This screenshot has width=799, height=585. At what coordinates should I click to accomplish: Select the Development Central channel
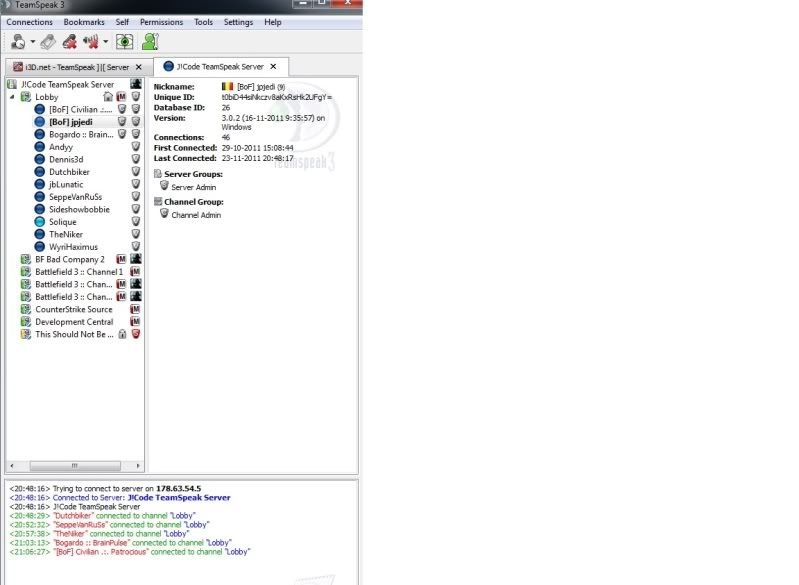point(74,322)
